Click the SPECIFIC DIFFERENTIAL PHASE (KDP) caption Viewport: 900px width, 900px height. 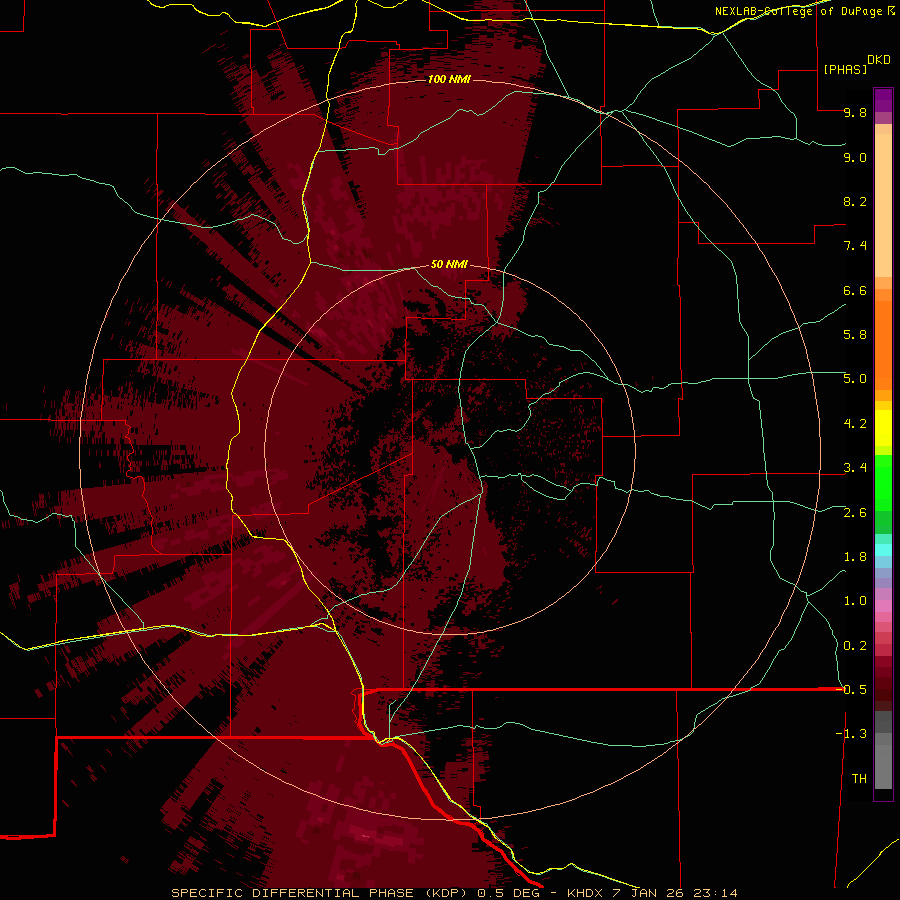pyautogui.click(x=323, y=893)
